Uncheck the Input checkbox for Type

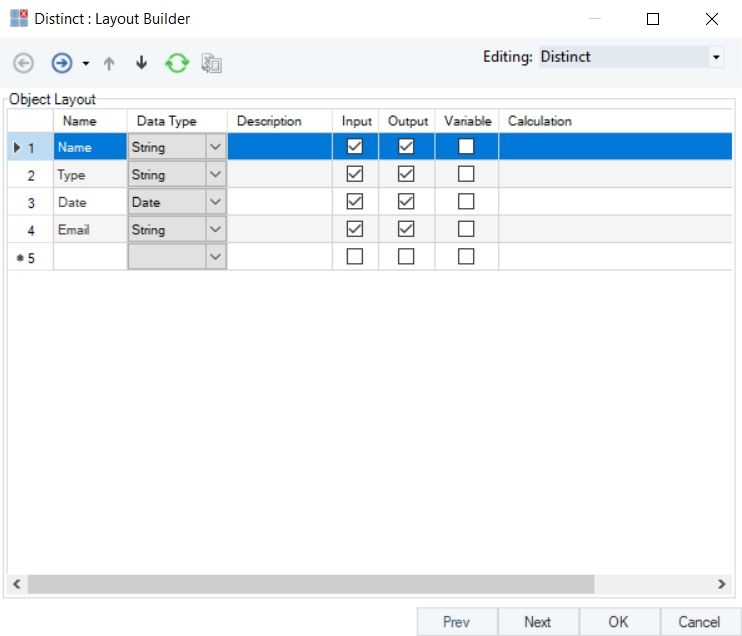click(354, 175)
